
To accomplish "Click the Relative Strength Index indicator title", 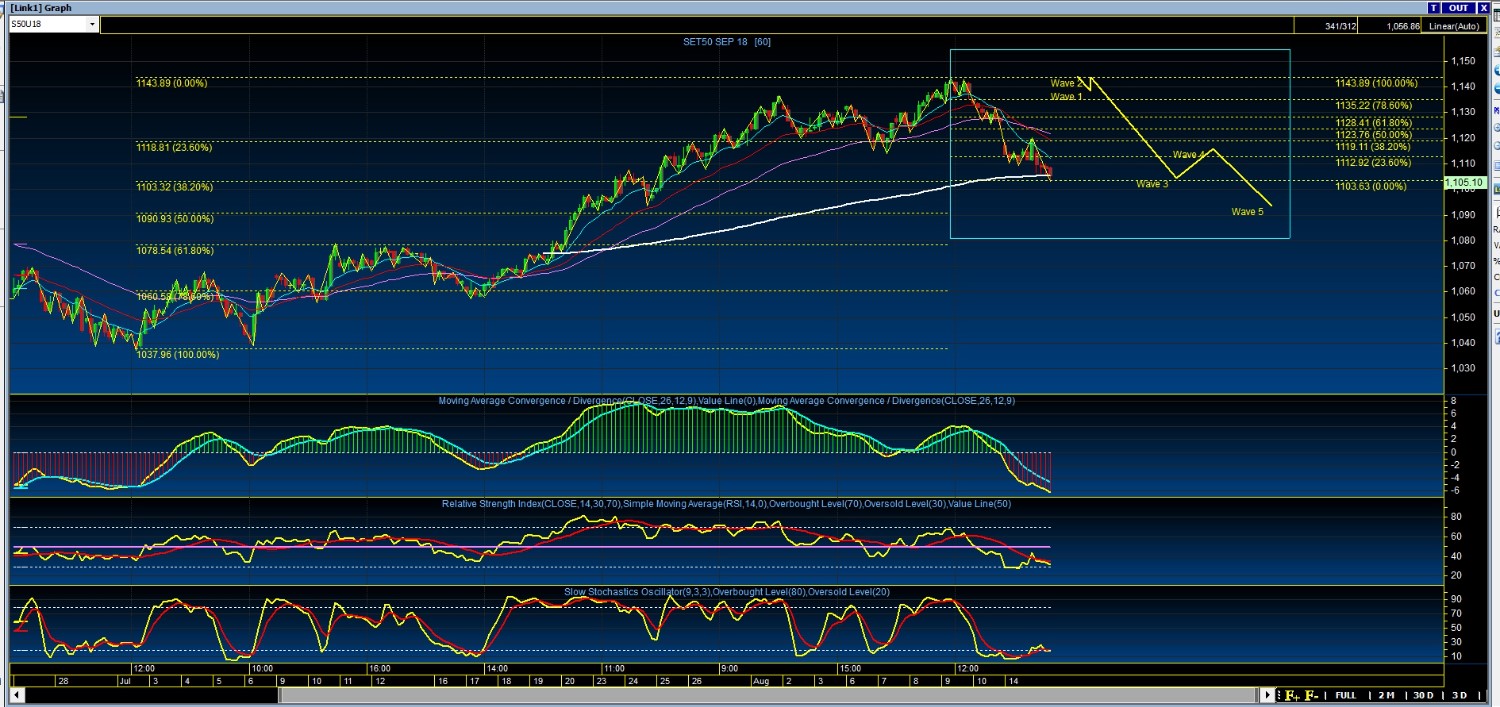I will click(726, 504).
